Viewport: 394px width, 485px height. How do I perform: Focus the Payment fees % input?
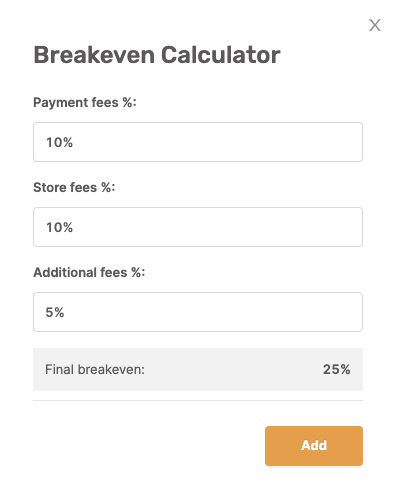tap(198, 142)
